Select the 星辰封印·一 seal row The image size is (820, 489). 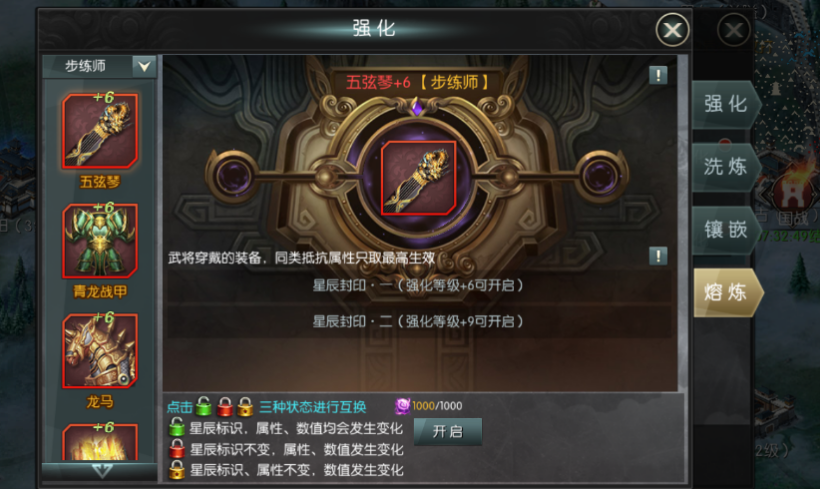418,286
